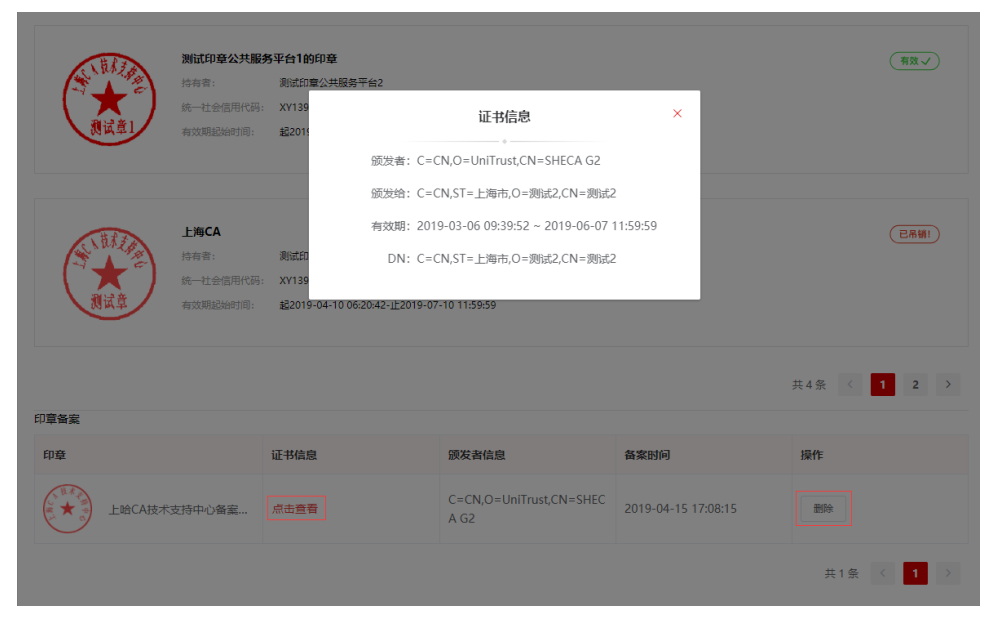Image resolution: width=999 pixels, height=627 pixels.
Task: Click the green 有效 status badge
Action: pyautogui.click(x=914, y=61)
